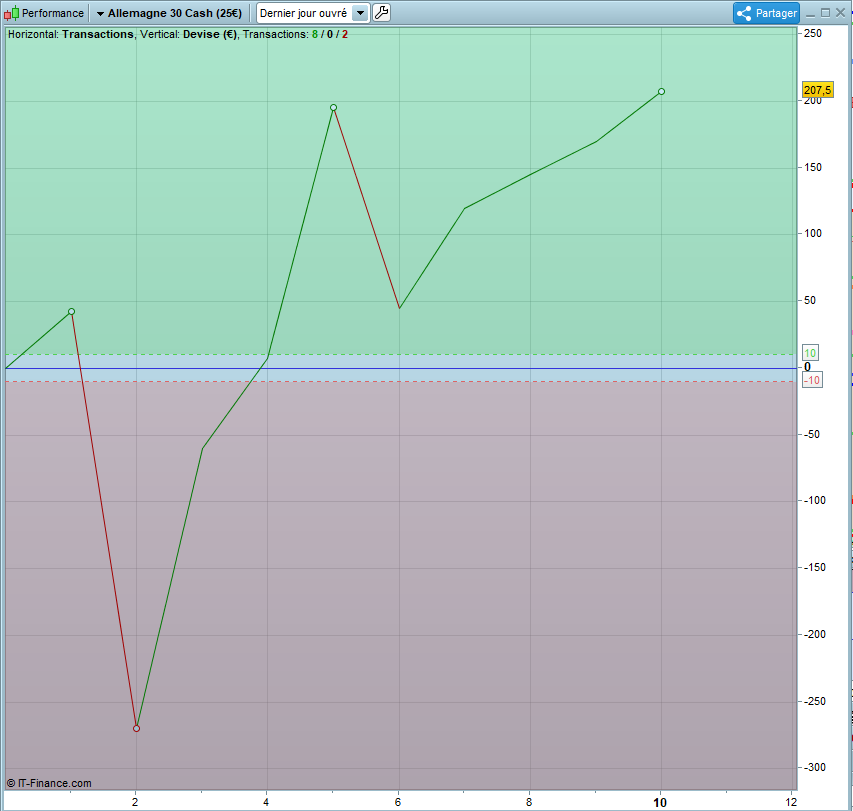Click the Performance candlestick icon
853x811 pixels.
(x=11, y=13)
